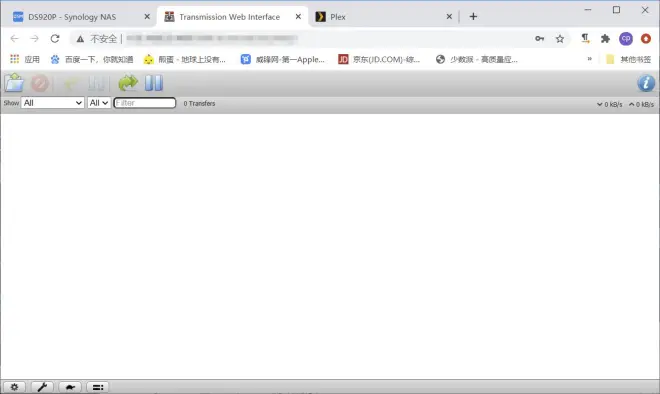Toggle the blue inspector info icon
Image resolution: width=660 pixels, height=394 pixels.
(x=646, y=83)
